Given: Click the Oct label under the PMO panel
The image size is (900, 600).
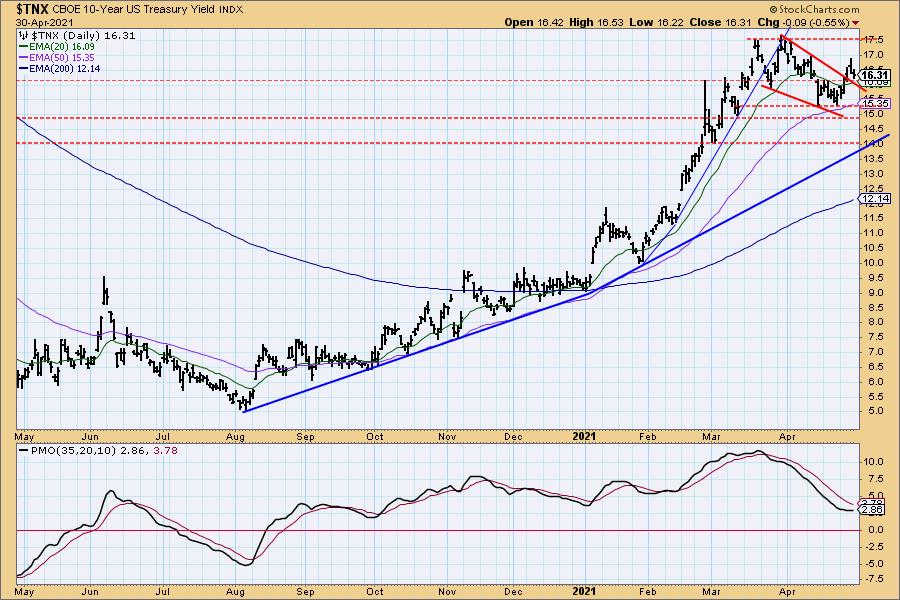Looking at the screenshot, I should point(375,592).
